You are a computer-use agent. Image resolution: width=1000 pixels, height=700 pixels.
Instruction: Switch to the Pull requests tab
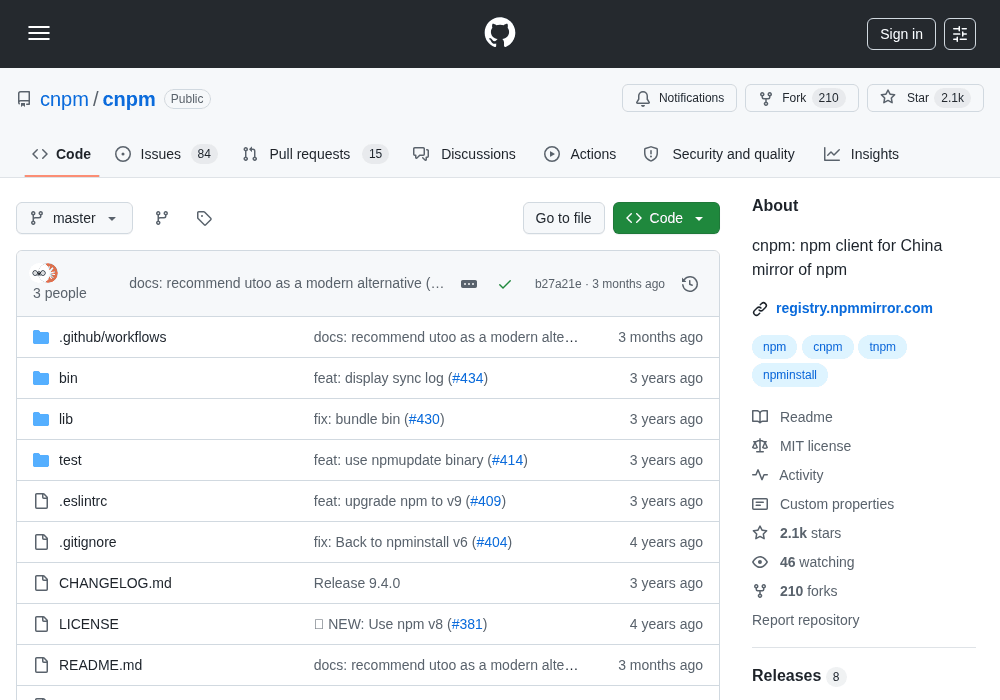(x=315, y=154)
